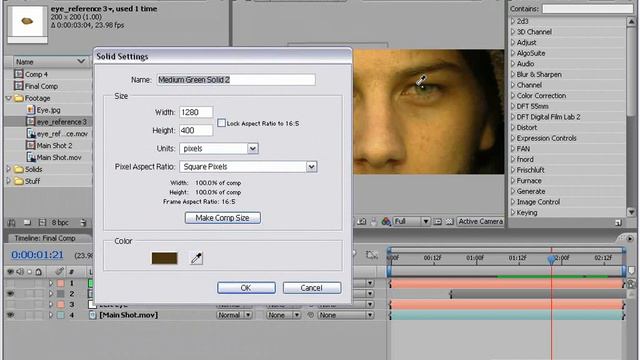Click the Stuff folder icon
This screenshot has height=360, width=640.
point(19,181)
